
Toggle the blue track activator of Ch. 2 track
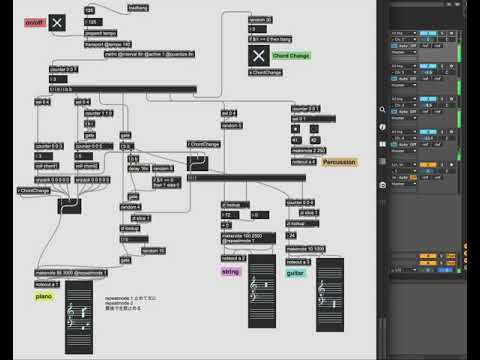pos(428,33)
